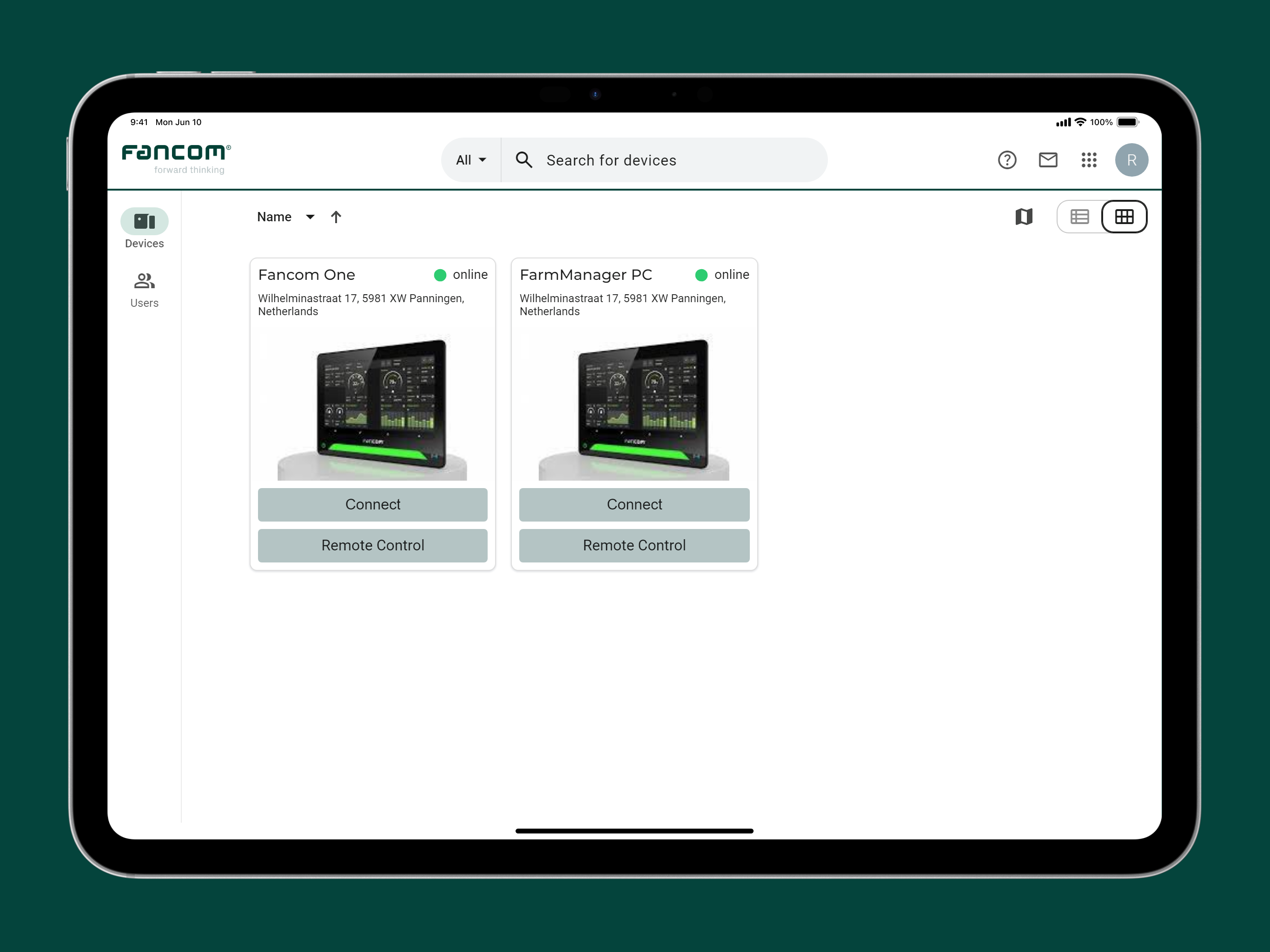Tap the Wi-Fi icon in status bar
Viewport: 1270px width, 952px height.
[x=1080, y=122]
